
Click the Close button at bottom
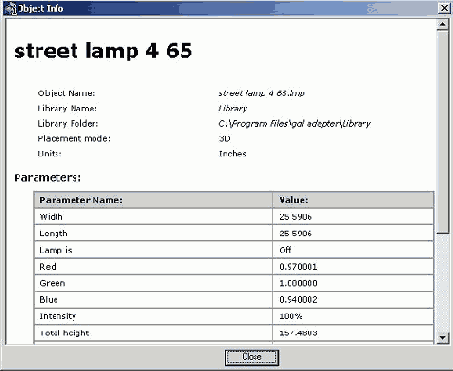tap(252, 357)
